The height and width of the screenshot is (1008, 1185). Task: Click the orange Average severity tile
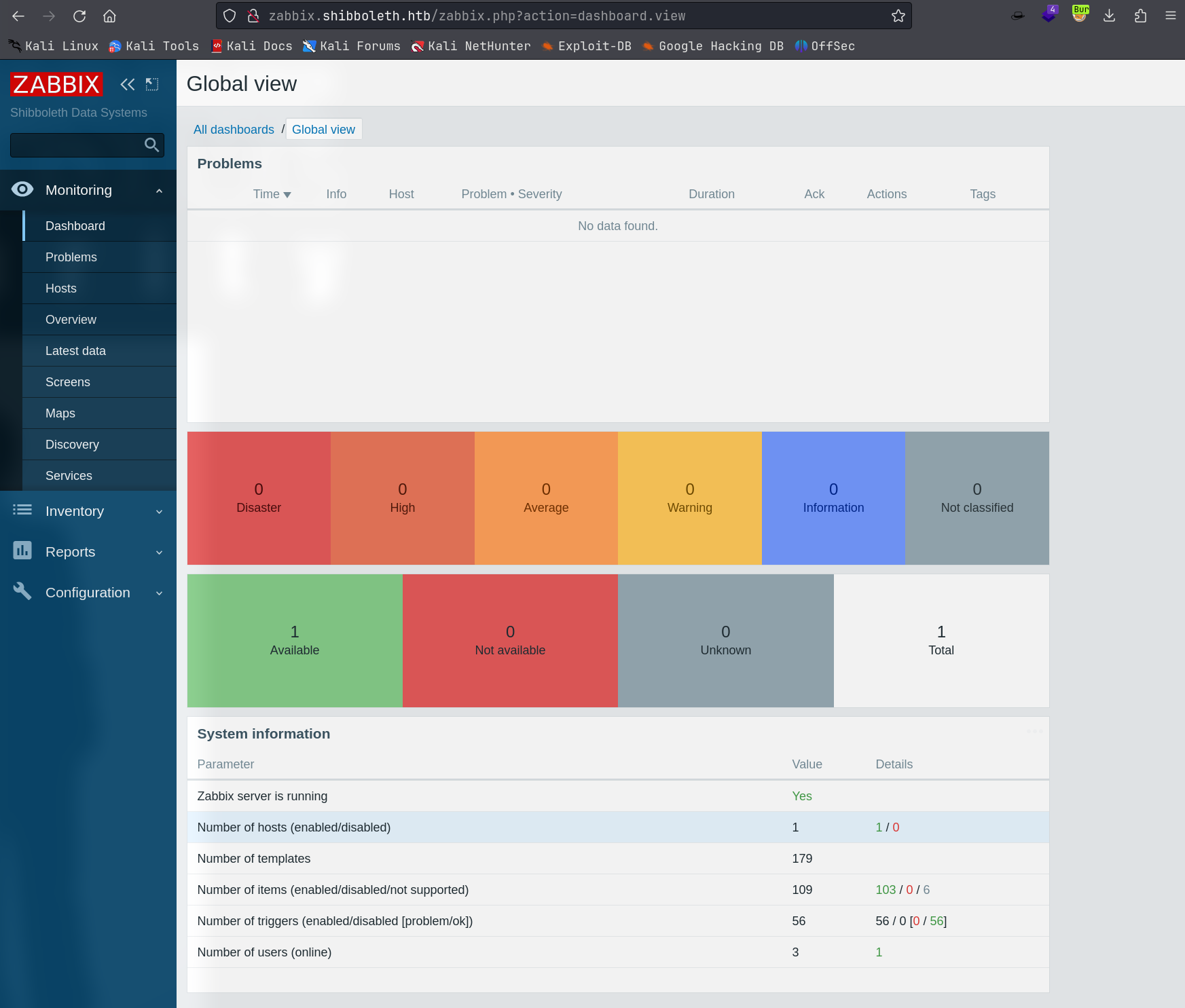(x=546, y=498)
